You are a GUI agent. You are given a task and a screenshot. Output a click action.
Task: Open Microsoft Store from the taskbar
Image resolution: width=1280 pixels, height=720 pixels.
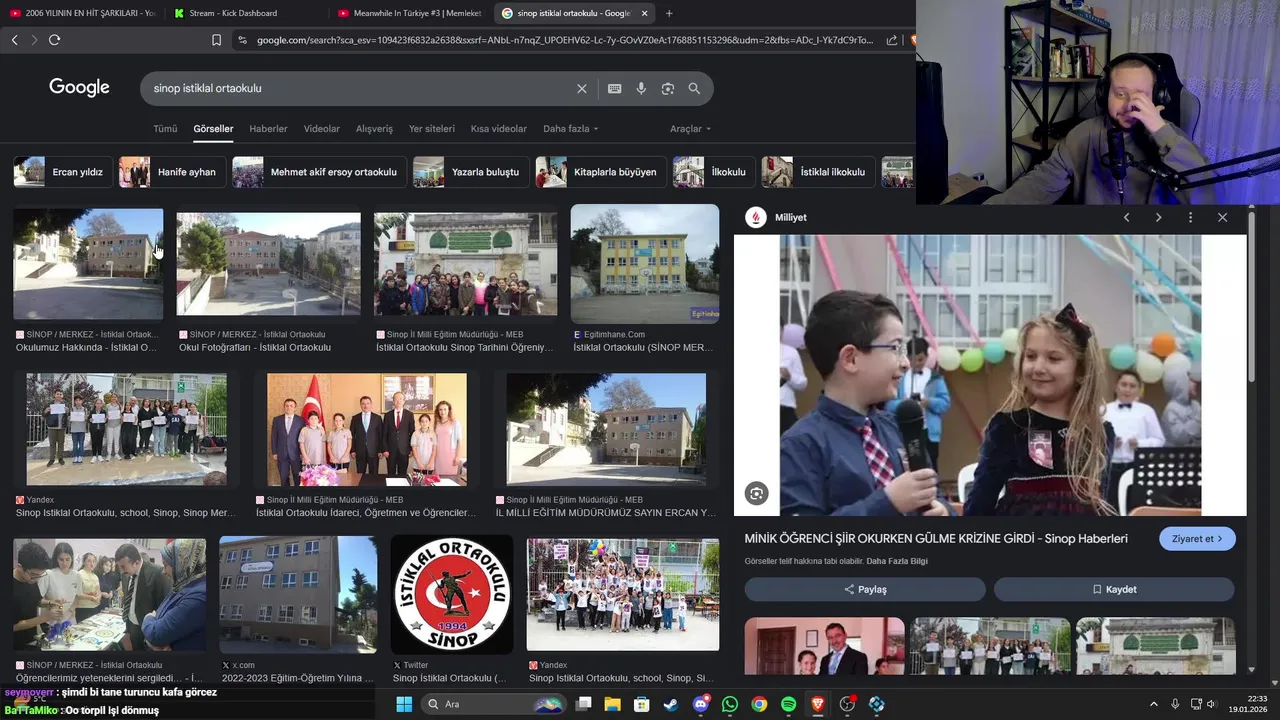pos(642,704)
